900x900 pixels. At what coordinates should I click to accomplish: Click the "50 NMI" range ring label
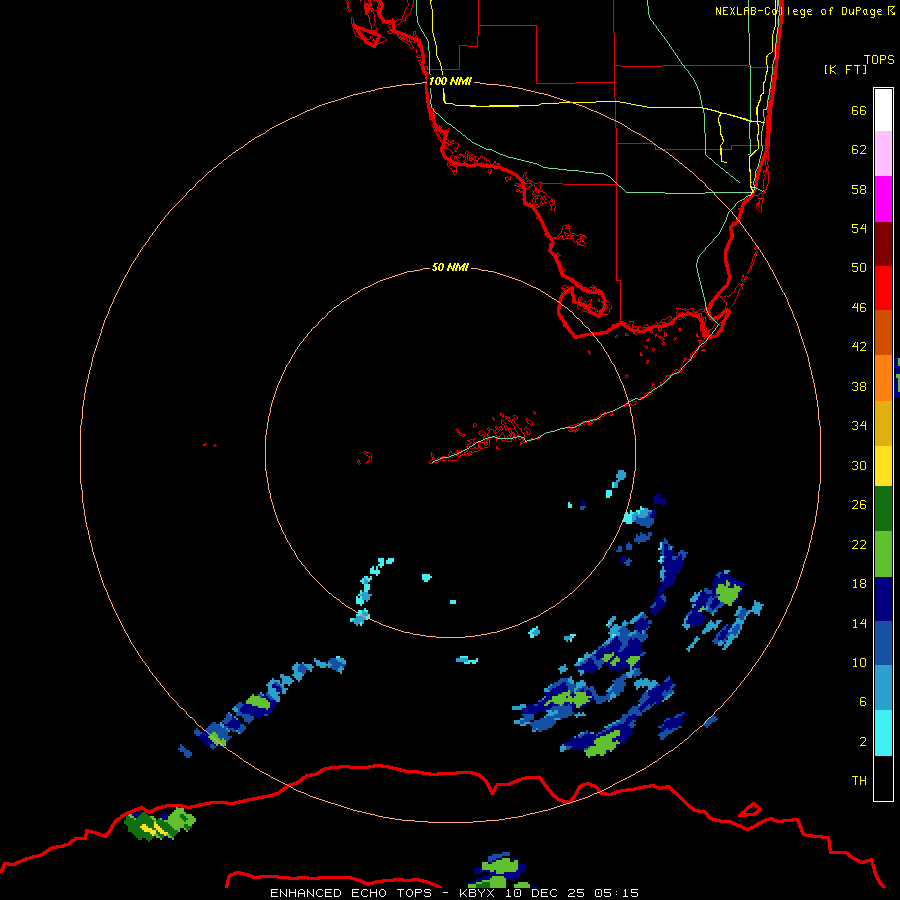(x=450, y=267)
